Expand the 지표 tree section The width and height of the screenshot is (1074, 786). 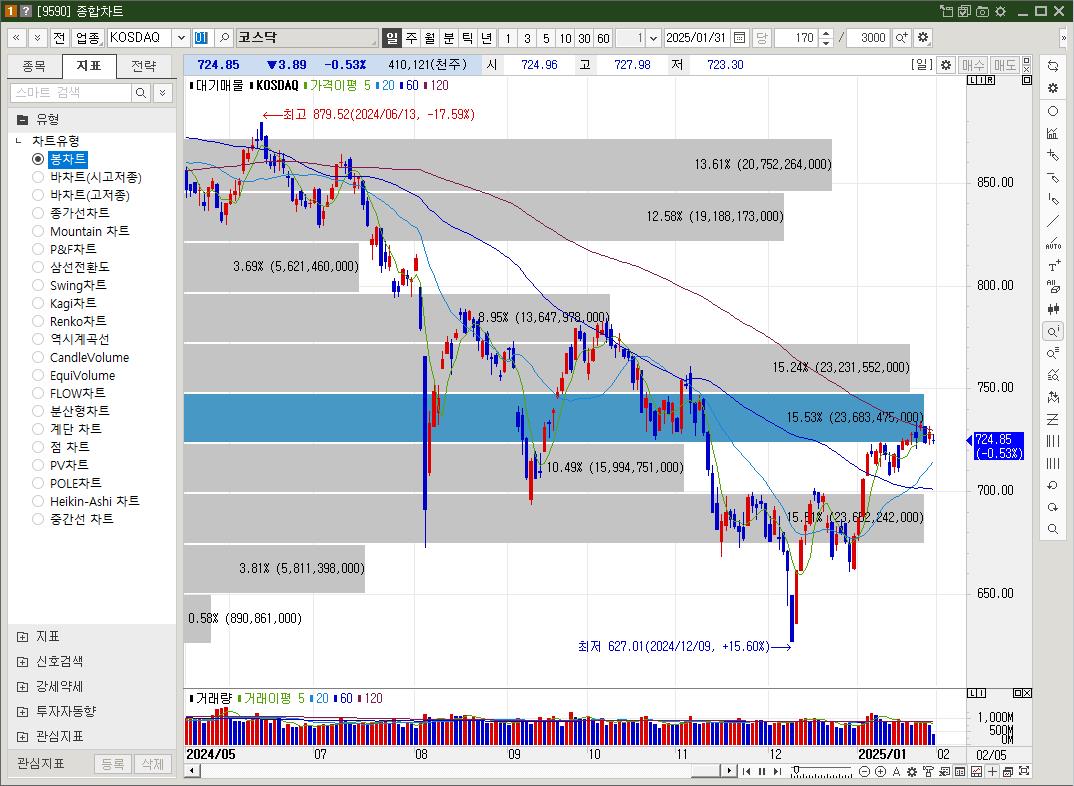tap(22, 637)
